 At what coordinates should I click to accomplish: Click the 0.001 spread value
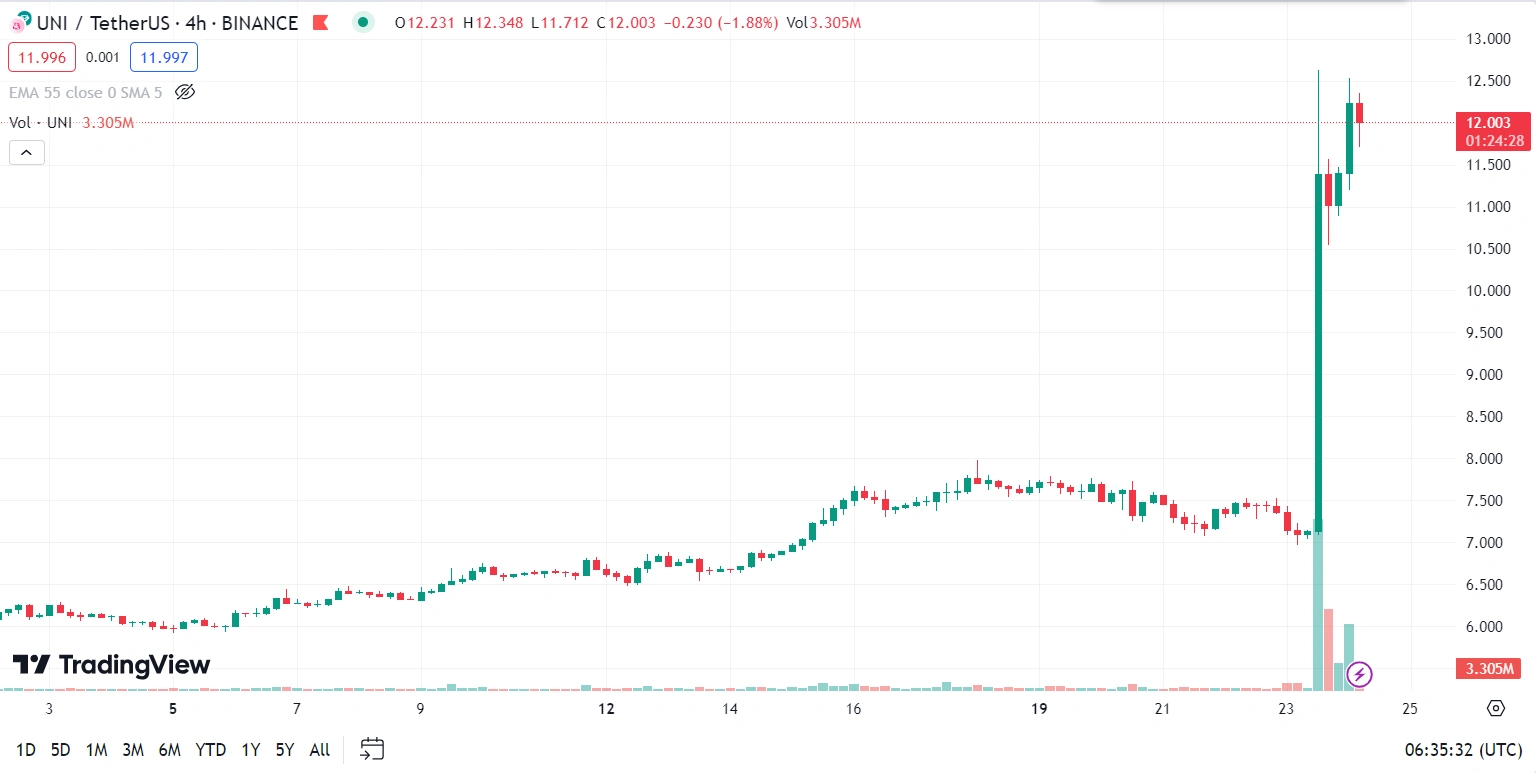tap(103, 58)
